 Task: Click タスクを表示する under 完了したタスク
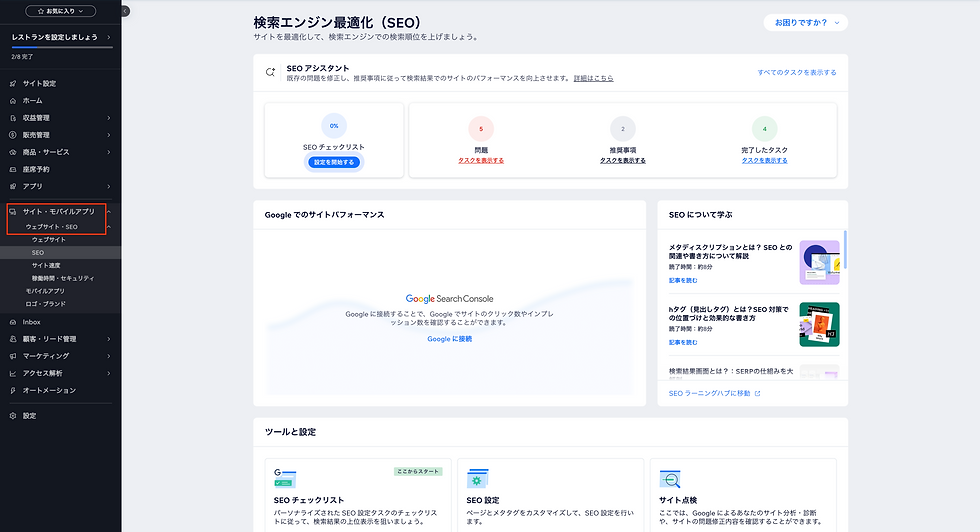[764, 161]
